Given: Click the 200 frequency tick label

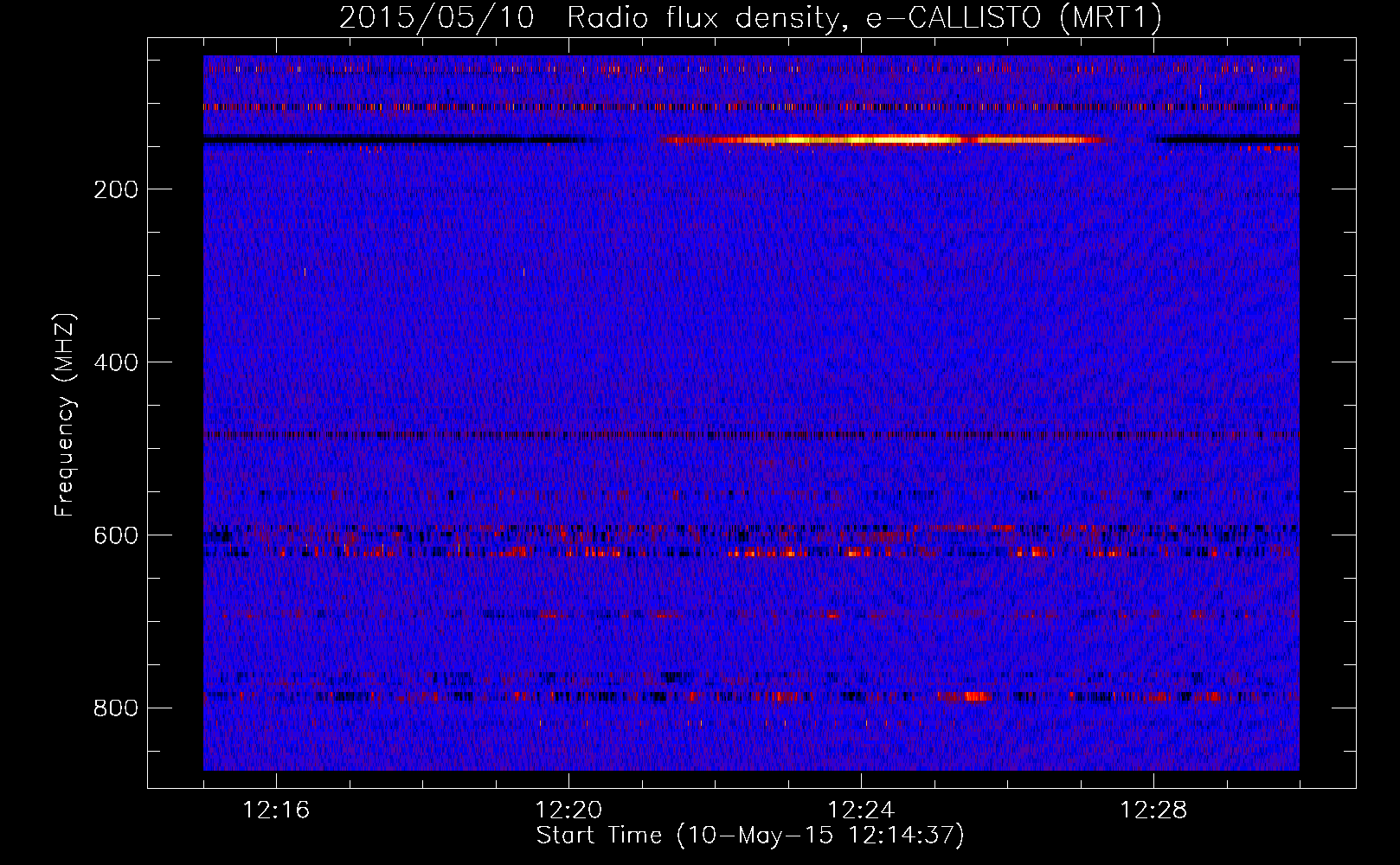Looking at the screenshot, I should coord(116,189).
